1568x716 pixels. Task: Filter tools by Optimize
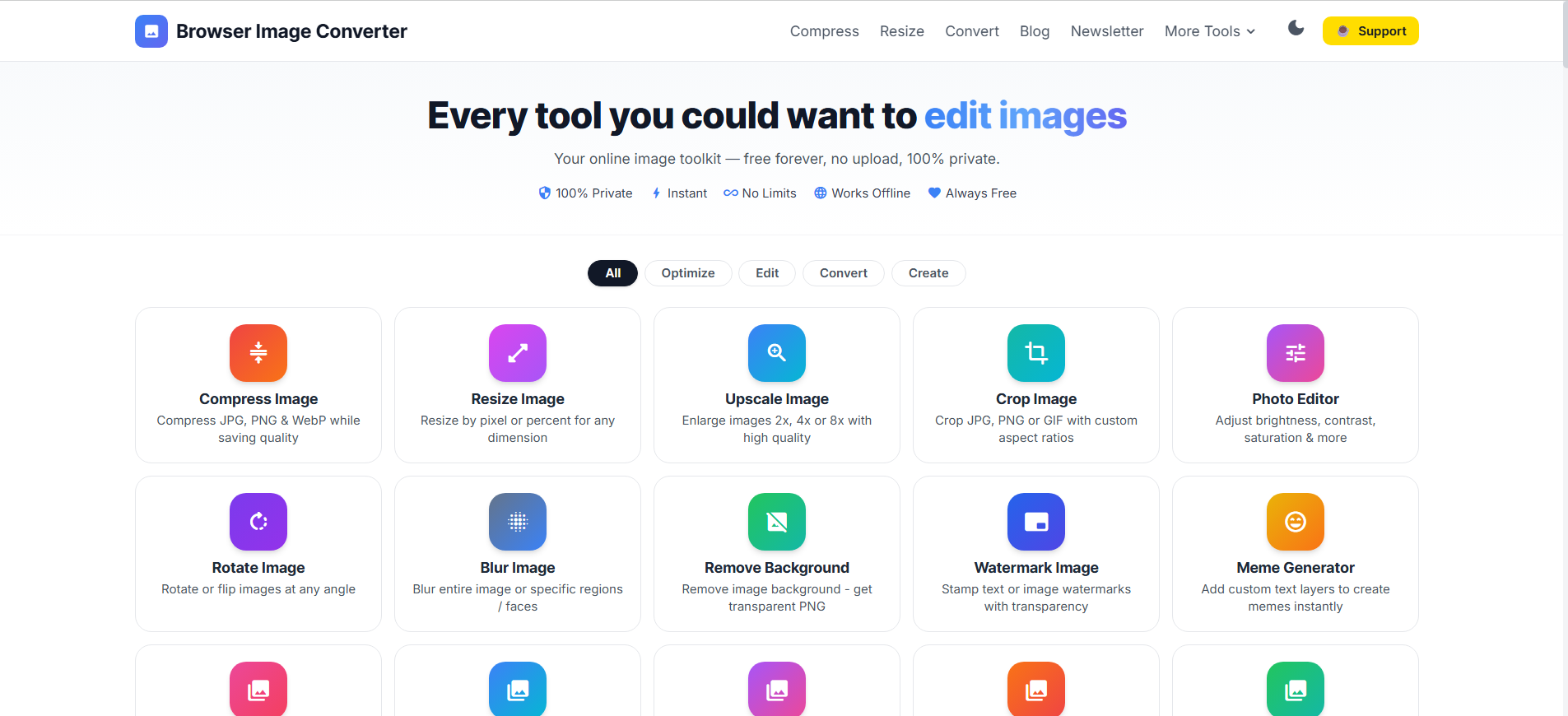click(x=688, y=273)
